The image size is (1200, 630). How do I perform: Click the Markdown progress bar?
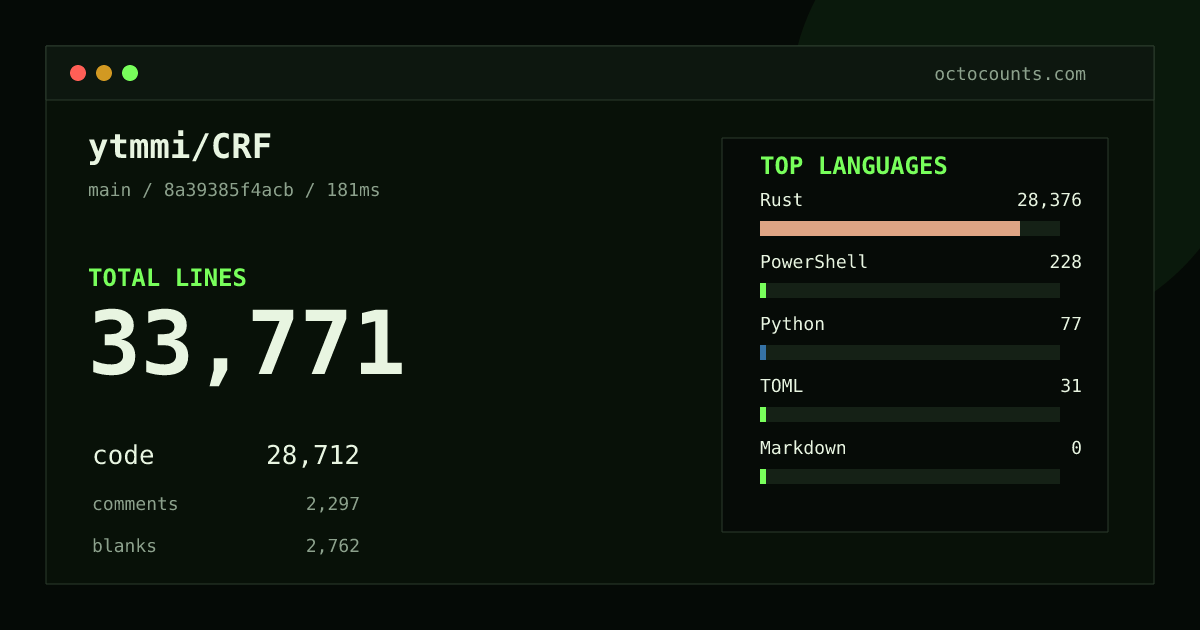(910, 476)
